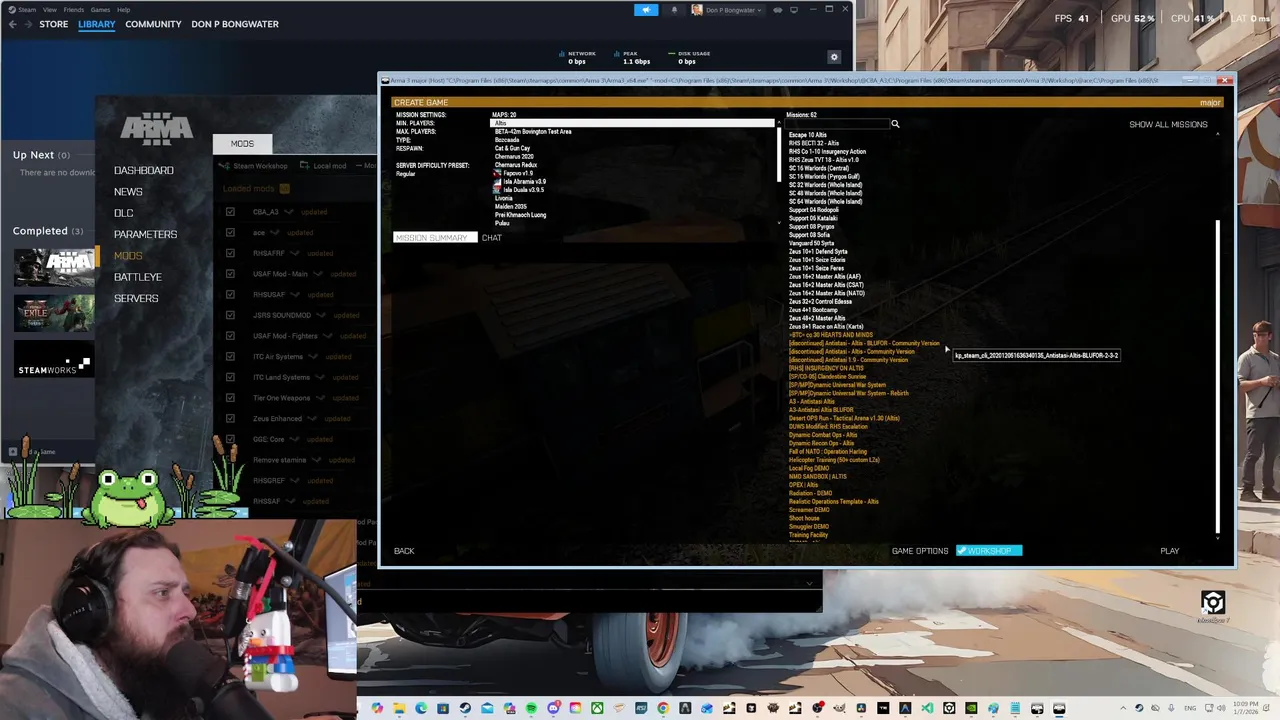Image resolution: width=1280 pixels, height=720 pixels.
Task: Click the mission search magnifier icon
Action: pyautogui.click(x=895, y=124)
